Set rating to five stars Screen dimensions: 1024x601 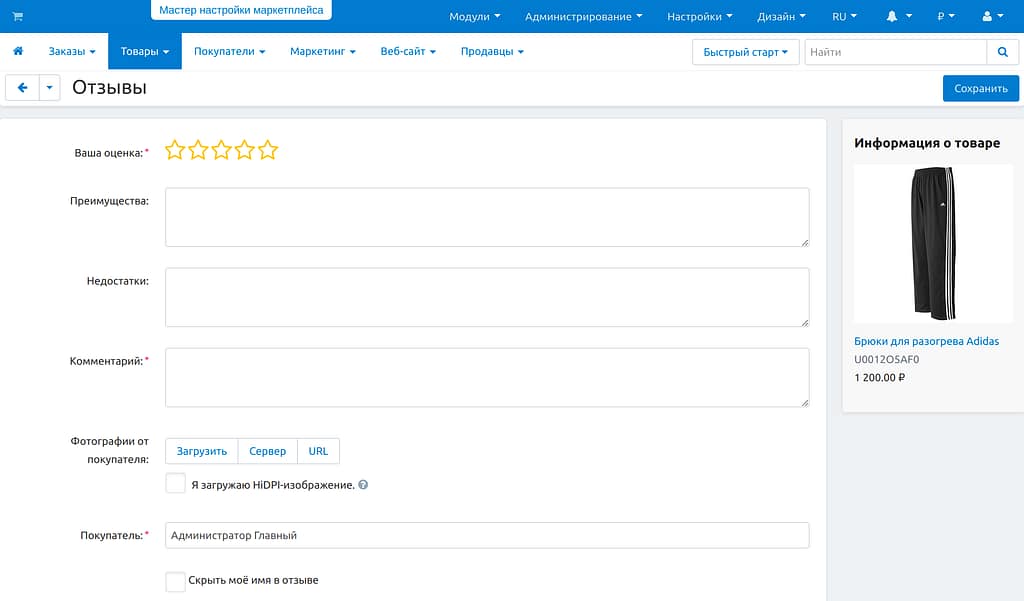pos(267,151)
